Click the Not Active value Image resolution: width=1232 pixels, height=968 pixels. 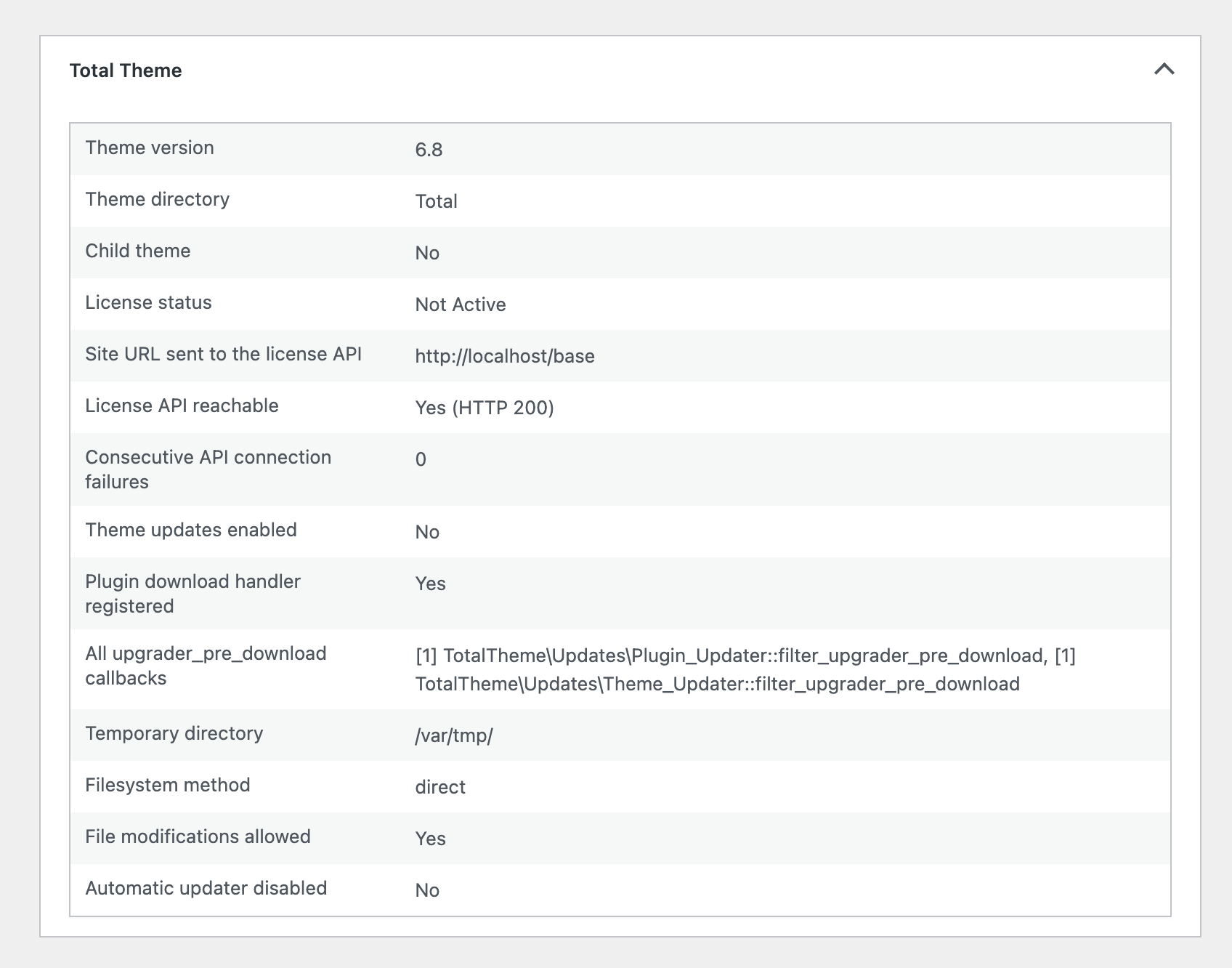[461, 304]
